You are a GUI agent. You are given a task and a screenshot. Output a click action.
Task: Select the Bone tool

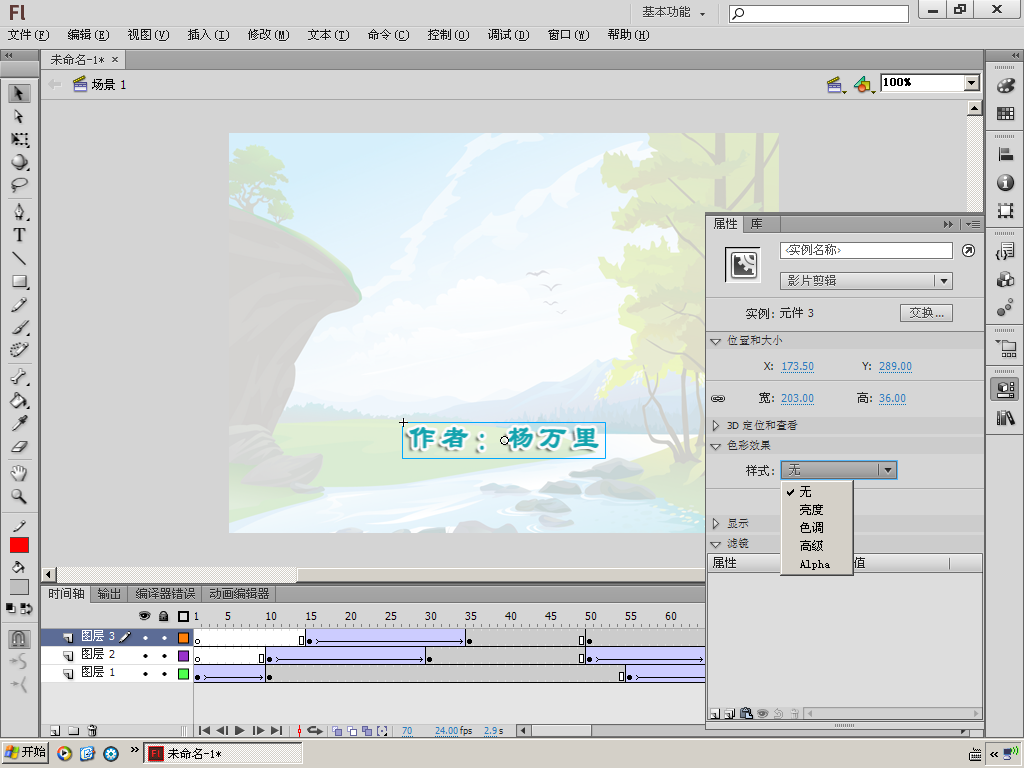(19, 377)
